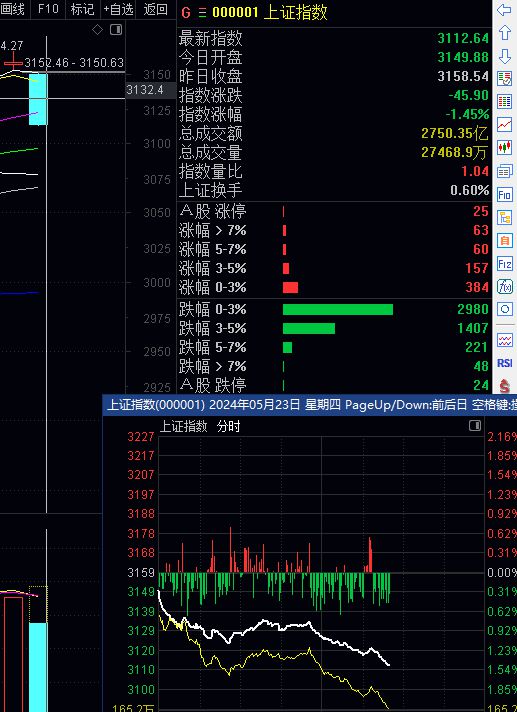Click the up arrow sidebar icon
Viewport: 517px width, 712px height.
[x=505, y=33]
